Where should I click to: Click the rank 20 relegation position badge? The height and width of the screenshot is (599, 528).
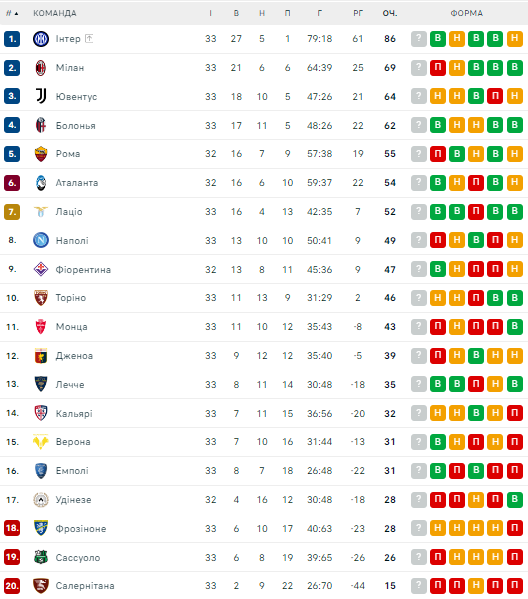click(12, 586)
